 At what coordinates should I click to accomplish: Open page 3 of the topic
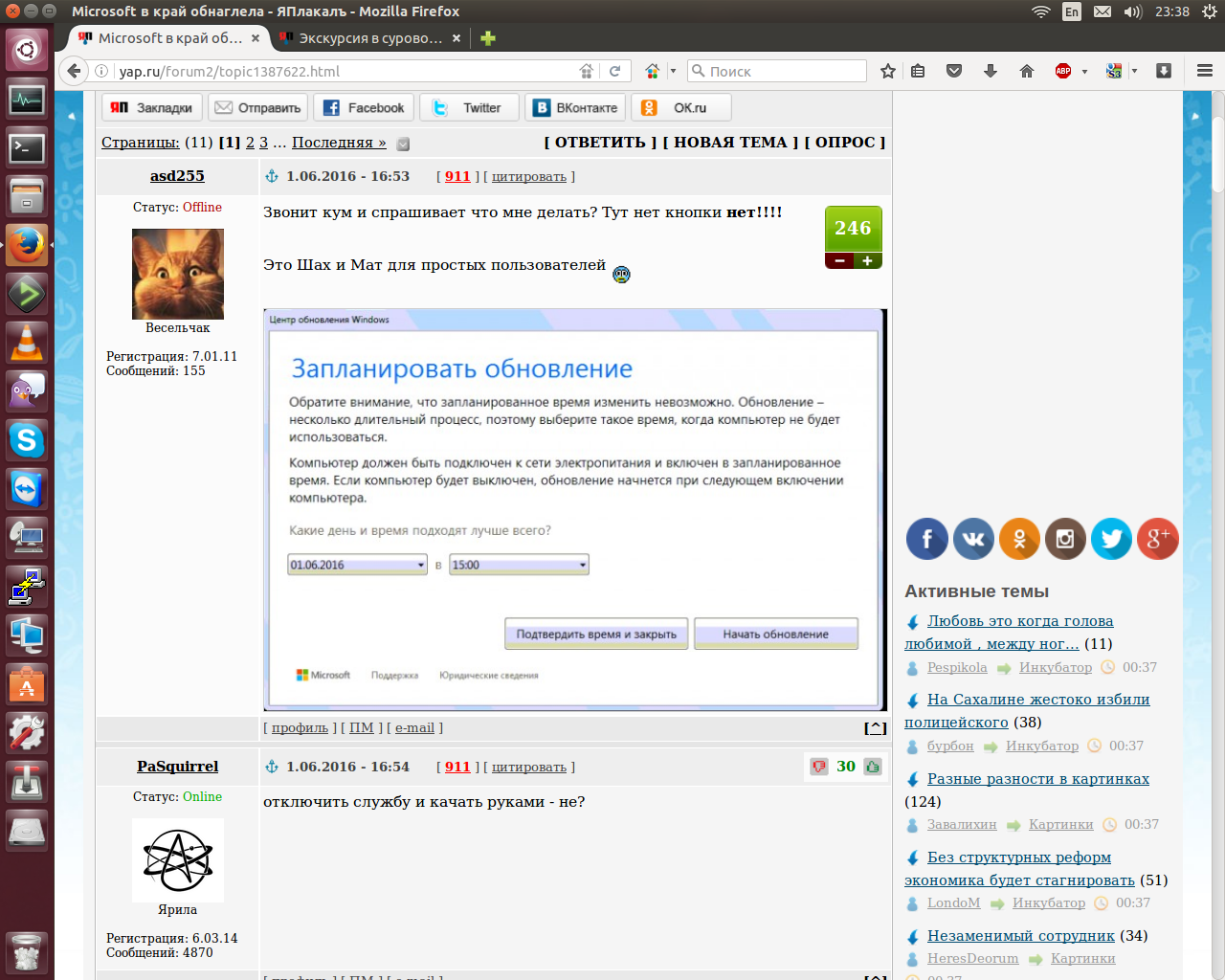click(x=263, y=142)
